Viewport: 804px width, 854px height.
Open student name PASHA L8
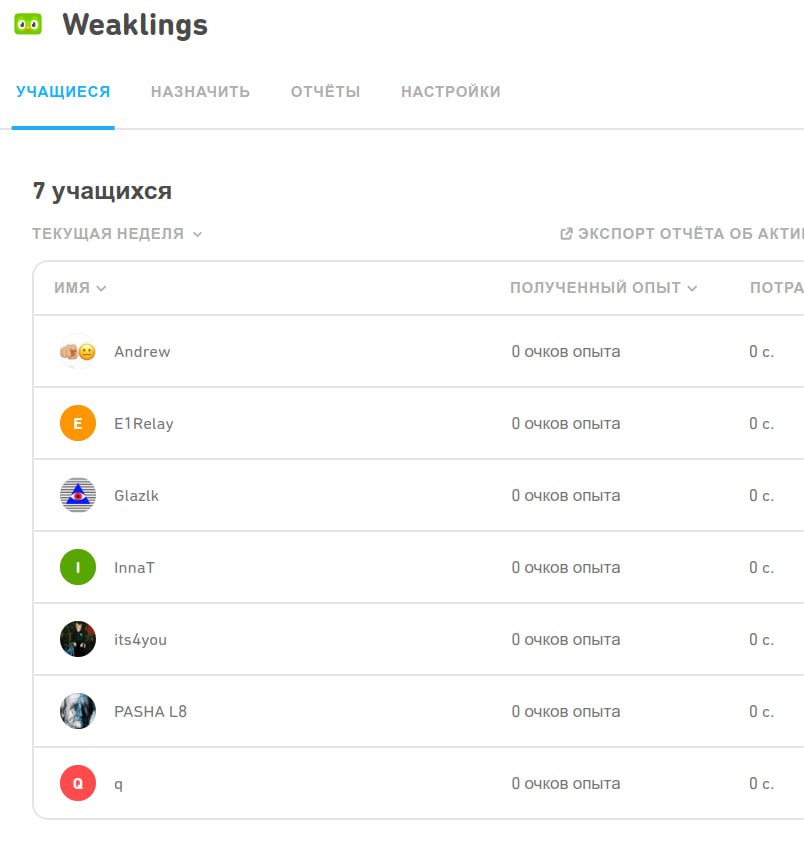pyautogui.click(x=150, y=712)
